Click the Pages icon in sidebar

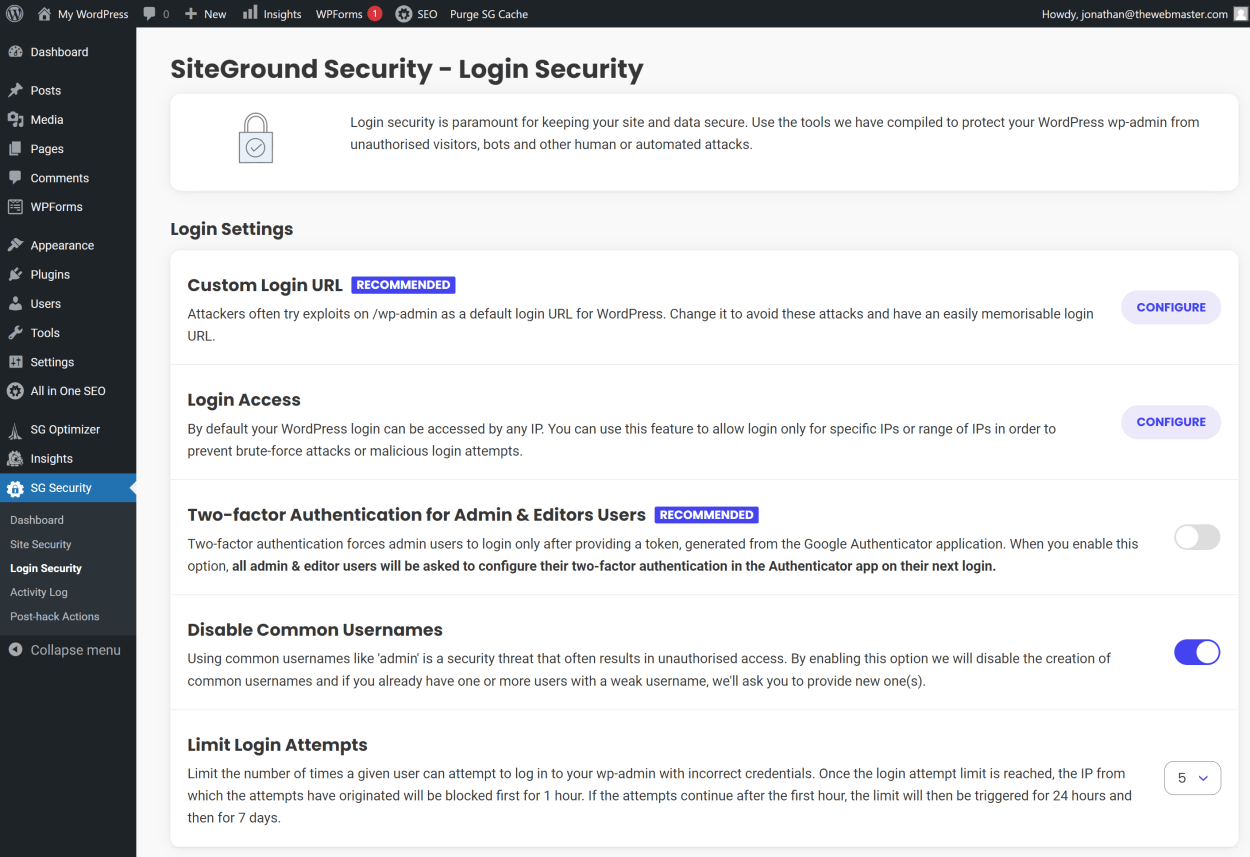coord(15,148)
